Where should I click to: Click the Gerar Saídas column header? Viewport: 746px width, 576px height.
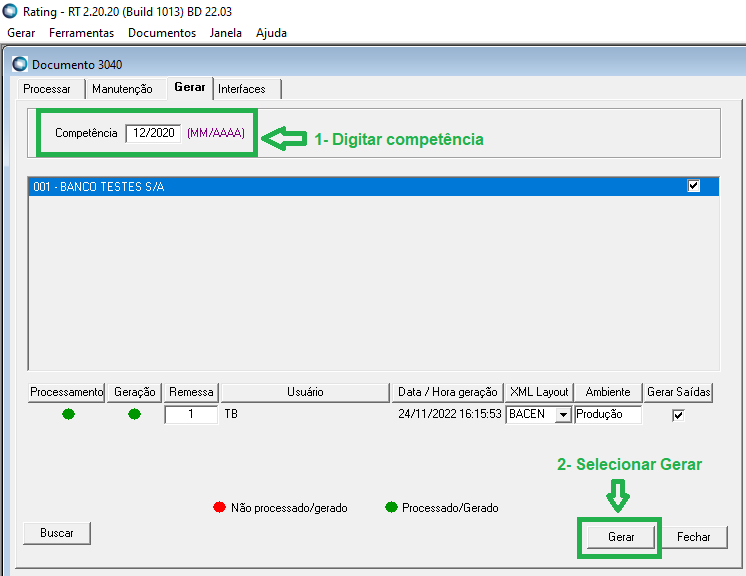point(678,392)
